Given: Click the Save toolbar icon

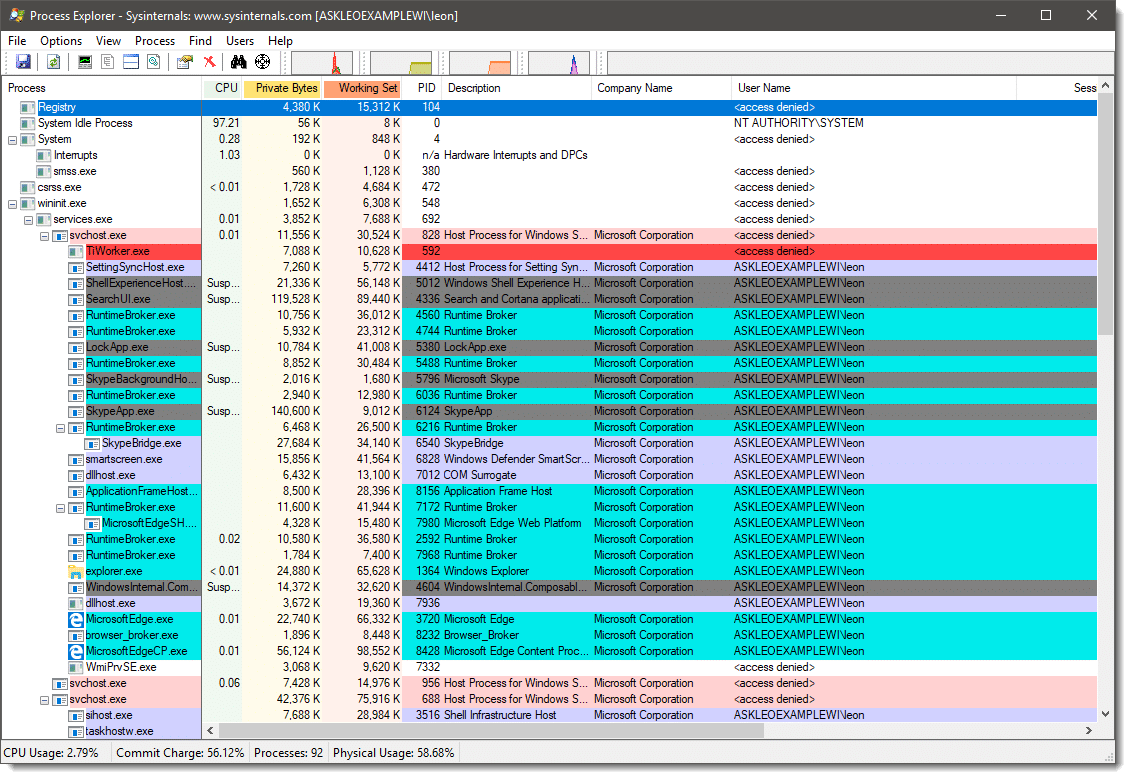Looking at the screenshot, I should (x=23, y=62).
